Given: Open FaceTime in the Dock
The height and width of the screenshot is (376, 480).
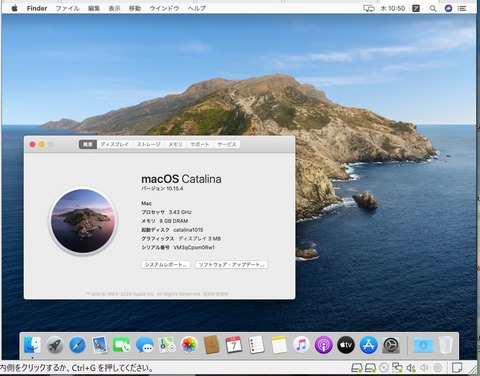Looking at the screenshot, I should point(122,345).
